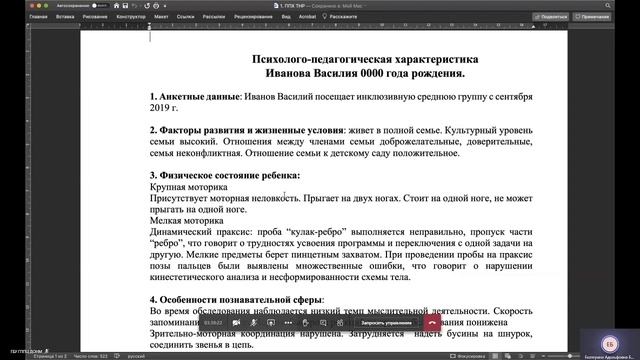
Task: Click the Расскажите lightbulb search field
Action: (340, 17)
